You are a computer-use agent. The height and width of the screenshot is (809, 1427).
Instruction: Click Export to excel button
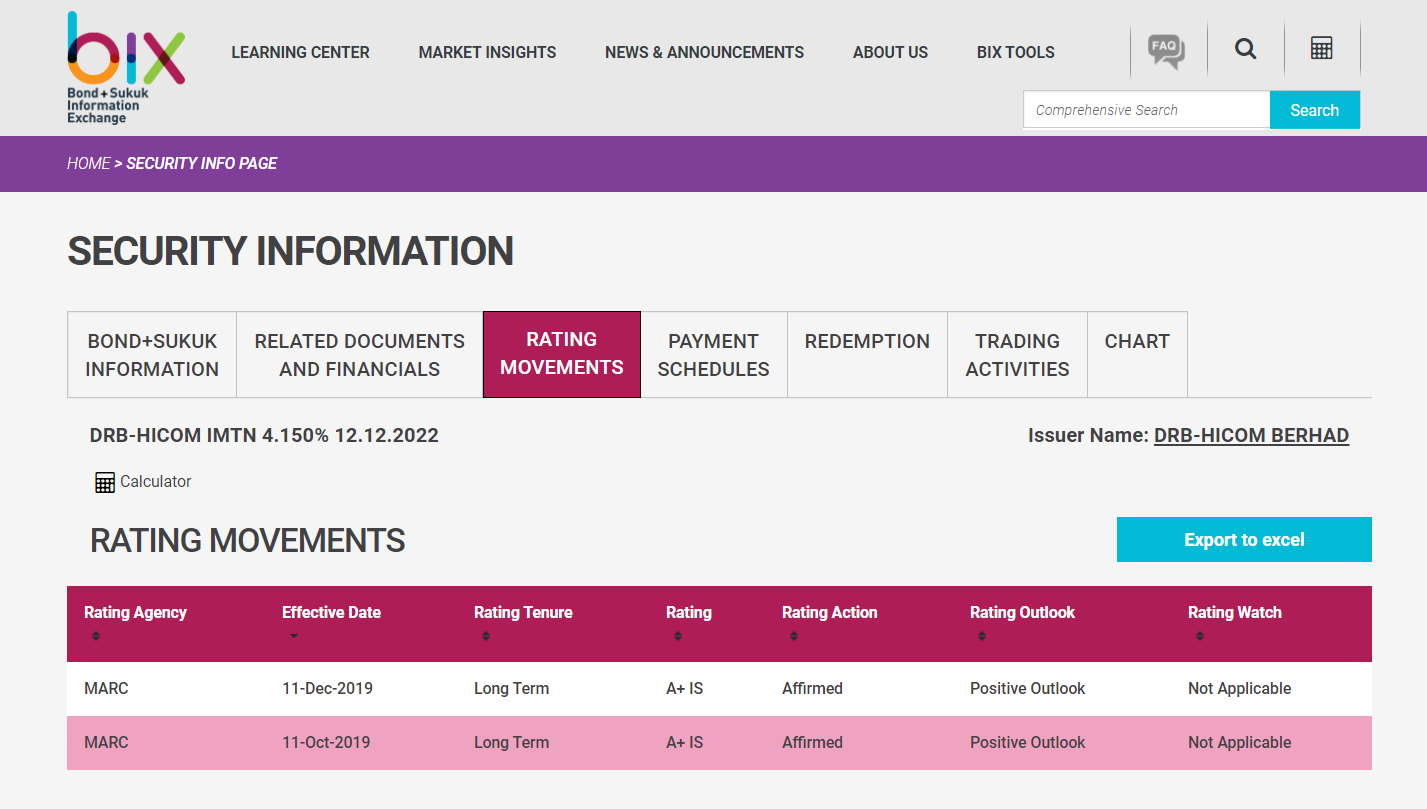[1244, 540]
